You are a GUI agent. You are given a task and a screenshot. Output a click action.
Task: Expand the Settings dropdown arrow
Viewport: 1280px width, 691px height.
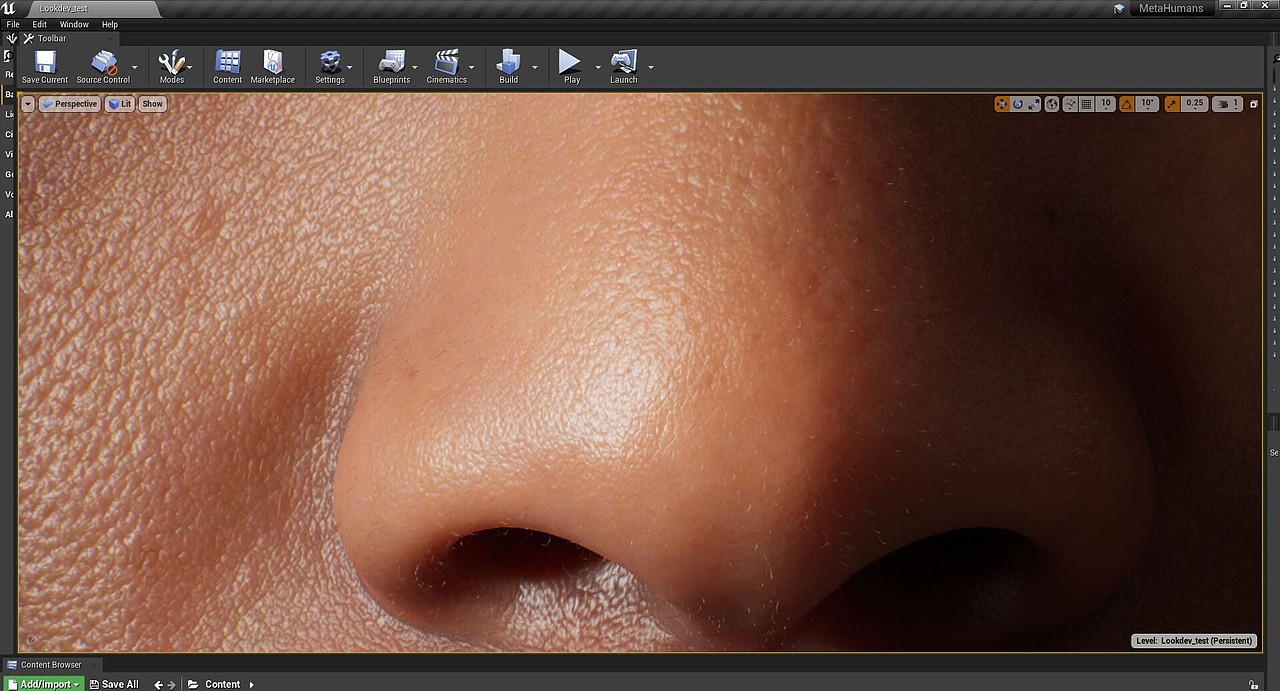pos(350,68)
